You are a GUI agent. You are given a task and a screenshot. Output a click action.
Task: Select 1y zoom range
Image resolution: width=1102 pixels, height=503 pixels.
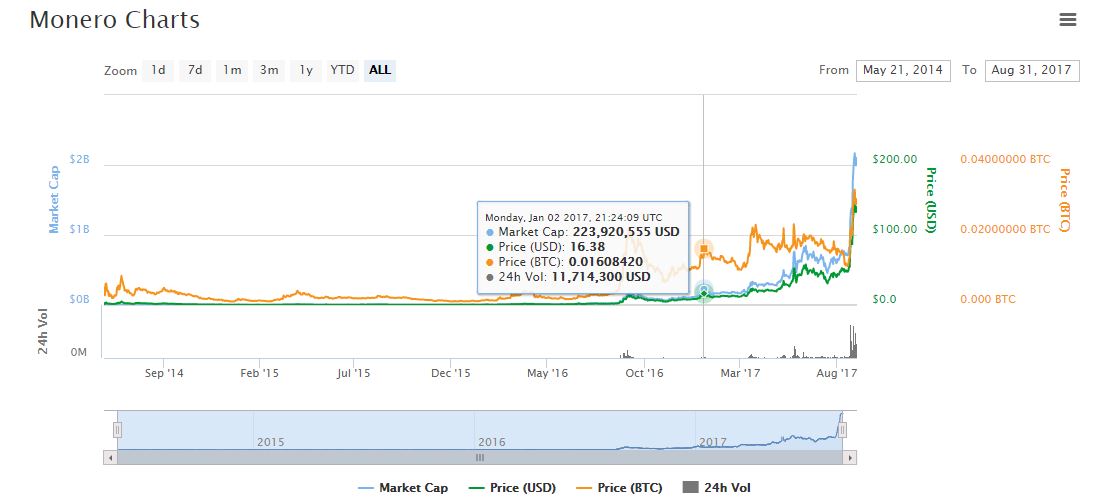[306, 70]
